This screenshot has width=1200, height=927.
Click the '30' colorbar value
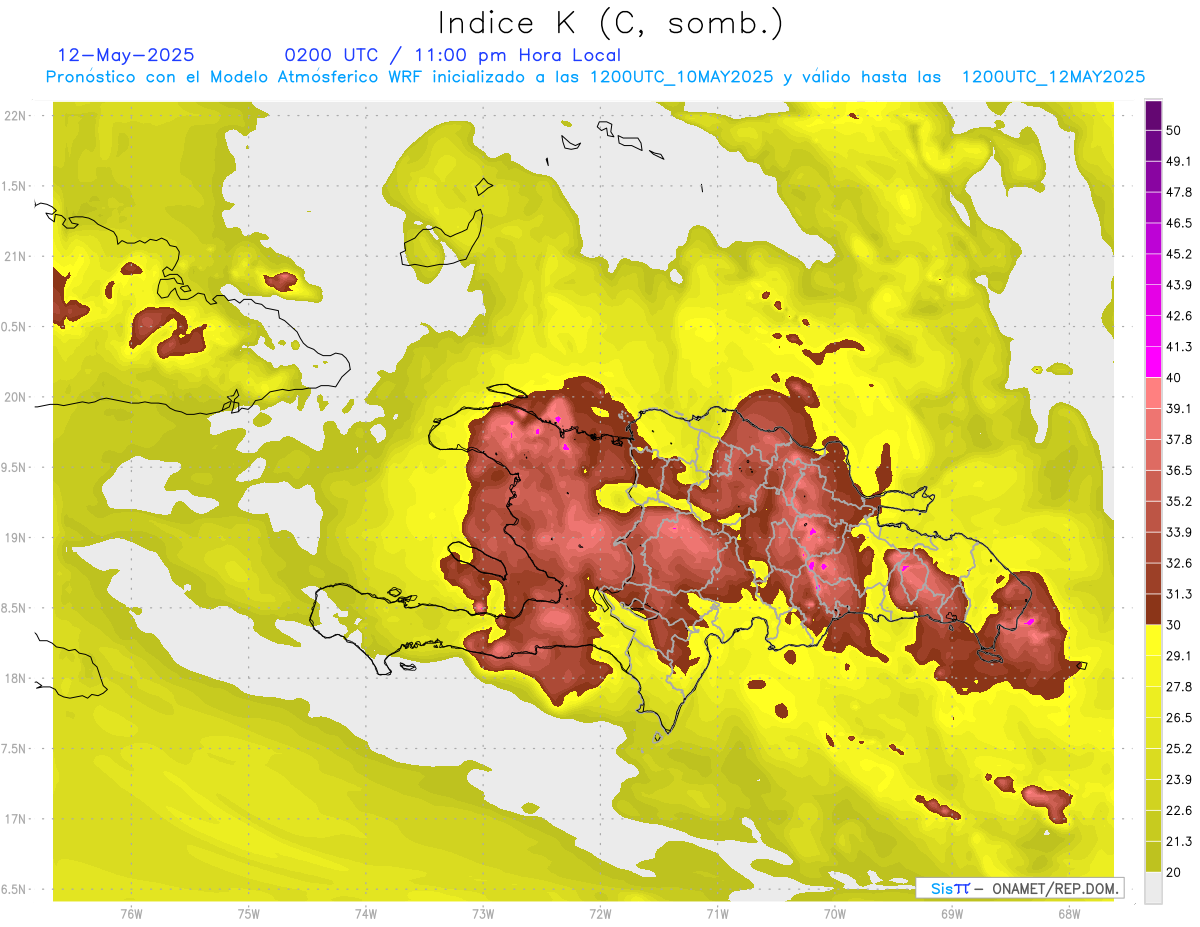pos(1175,625)
